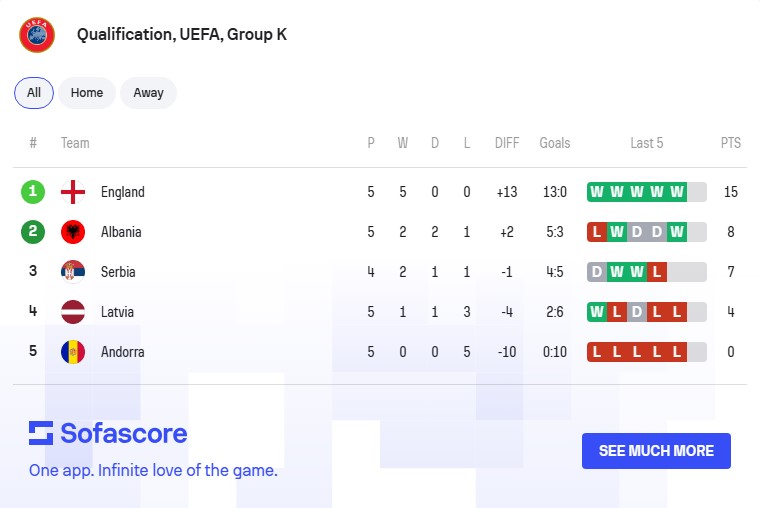Image resolution: width=760 pixels, height=508 pixels.
Task: Click Serbia's red L form badge
Action: tap(657, 272)
